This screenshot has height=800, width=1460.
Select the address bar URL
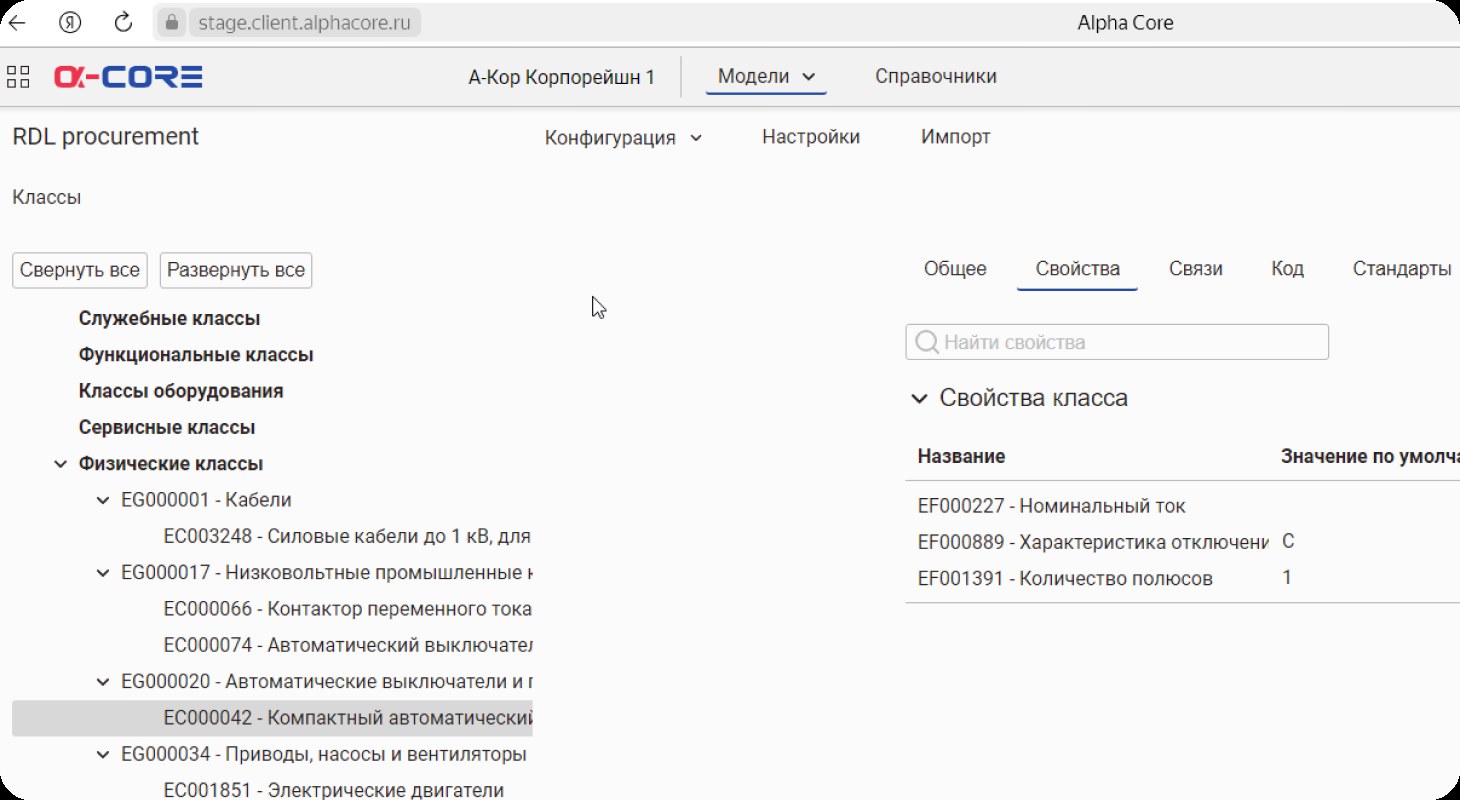pyautogui.click(x=304, y=22)
